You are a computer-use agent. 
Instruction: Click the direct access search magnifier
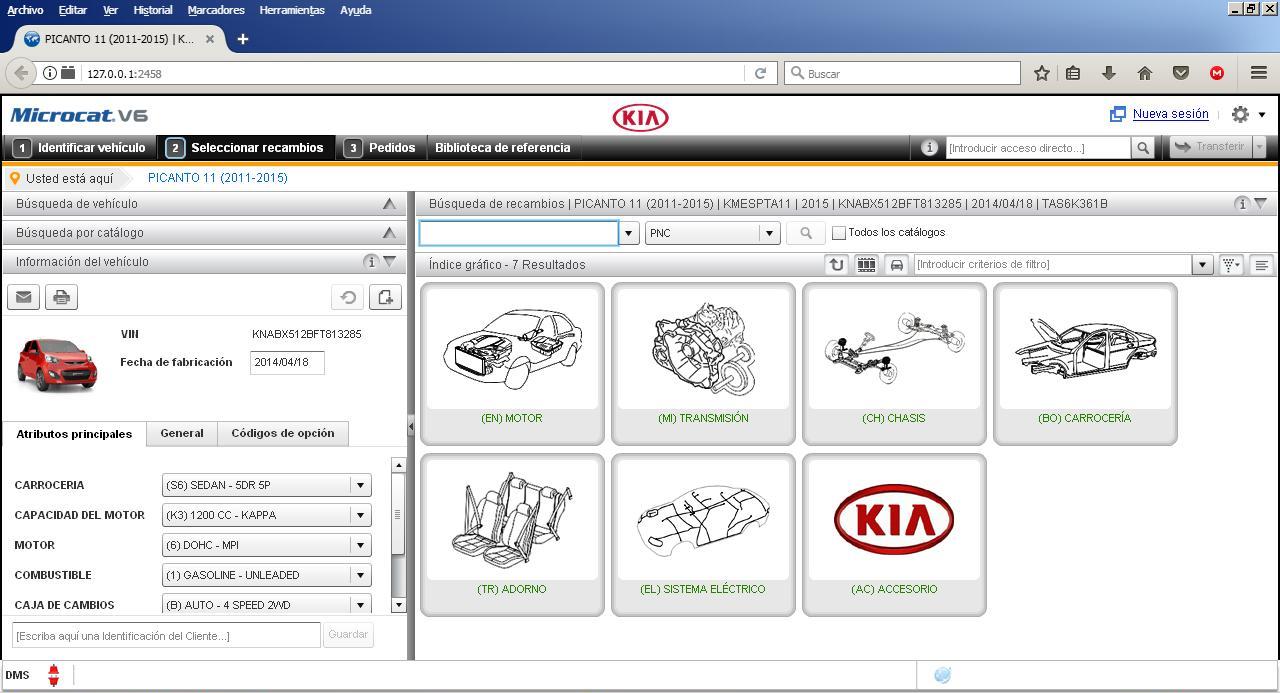coord(1143,148)
